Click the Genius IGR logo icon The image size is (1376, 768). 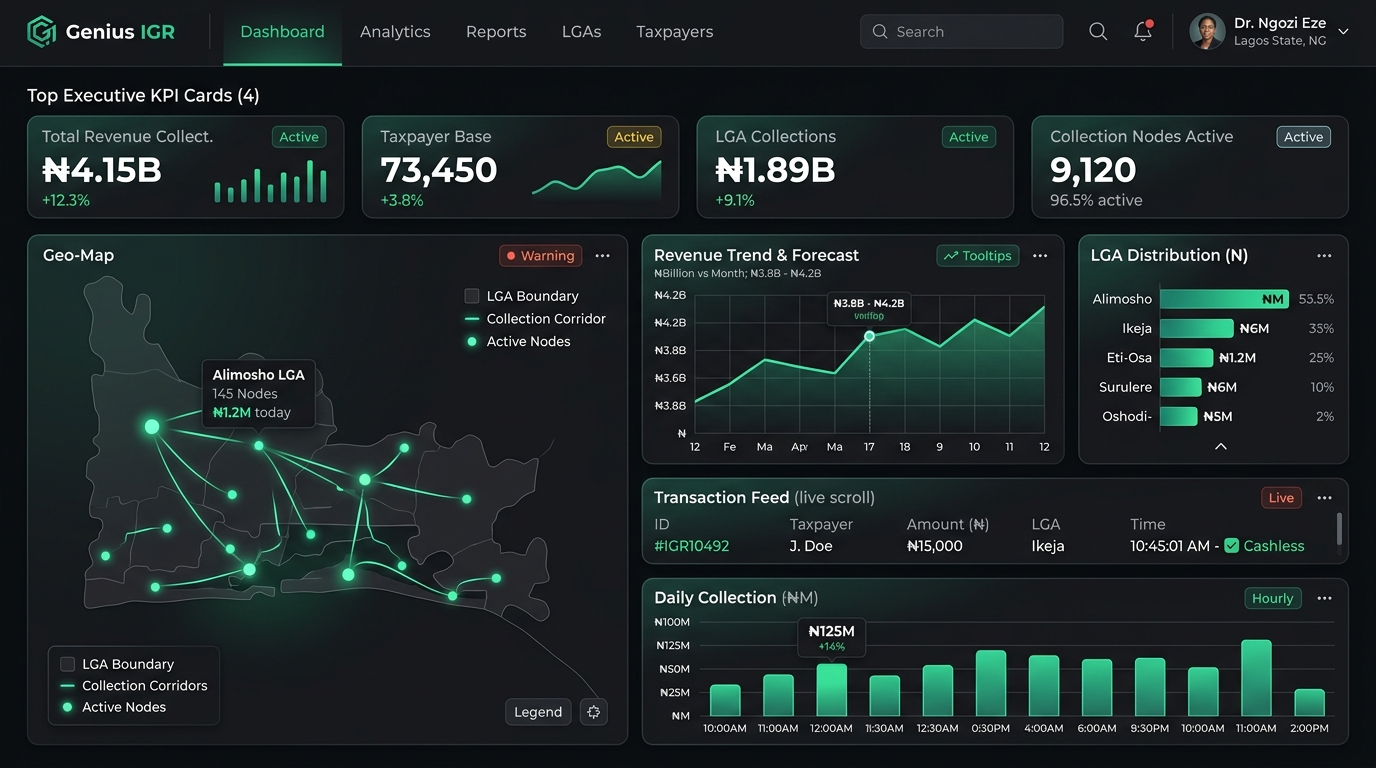click(x=41, y=32)
